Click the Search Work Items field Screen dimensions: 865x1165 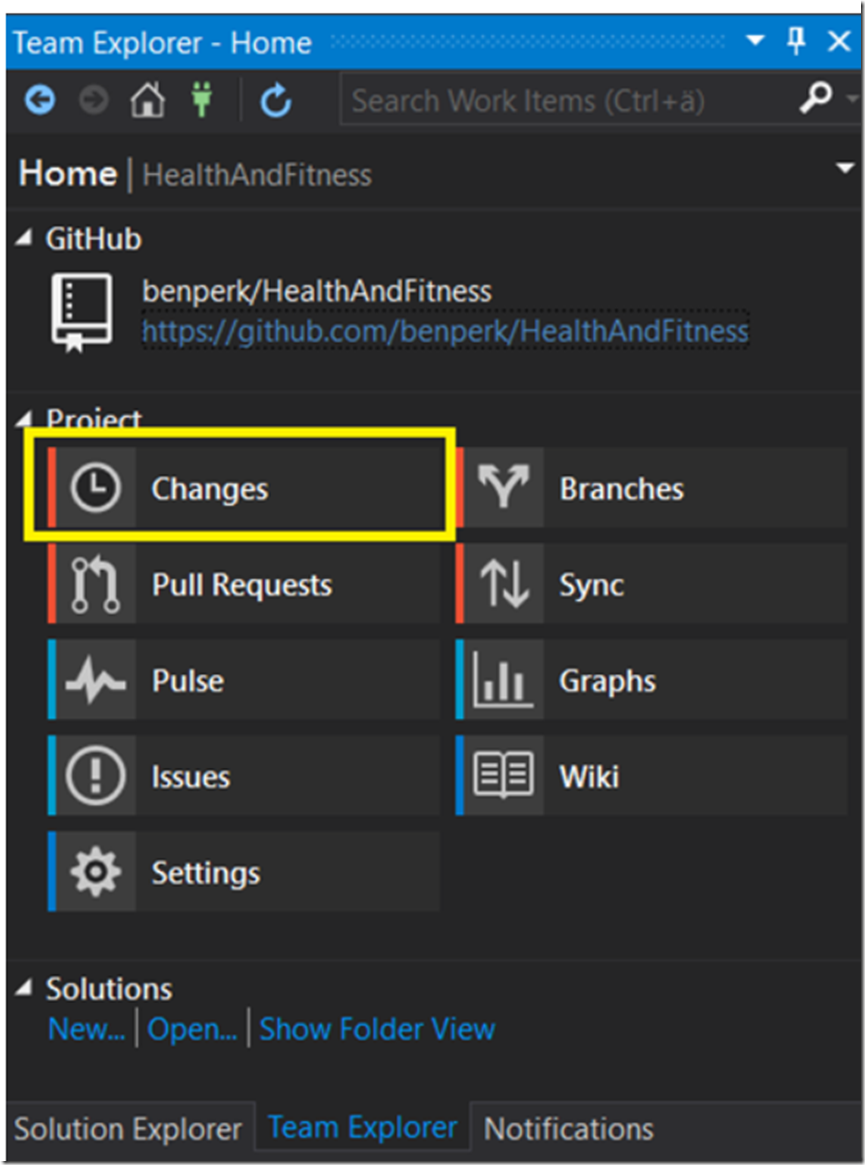565,100
